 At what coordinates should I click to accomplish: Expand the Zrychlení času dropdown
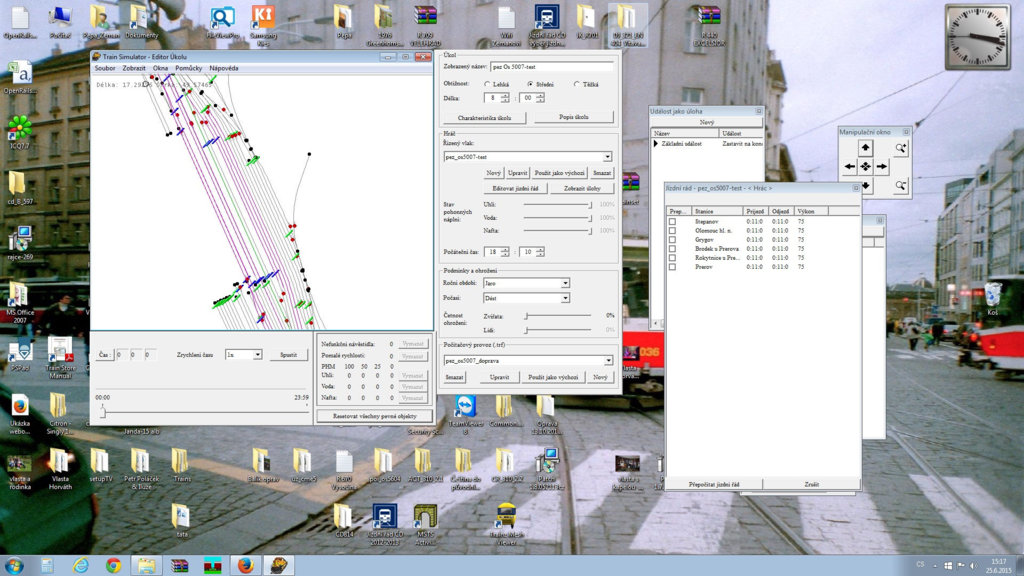257,355
